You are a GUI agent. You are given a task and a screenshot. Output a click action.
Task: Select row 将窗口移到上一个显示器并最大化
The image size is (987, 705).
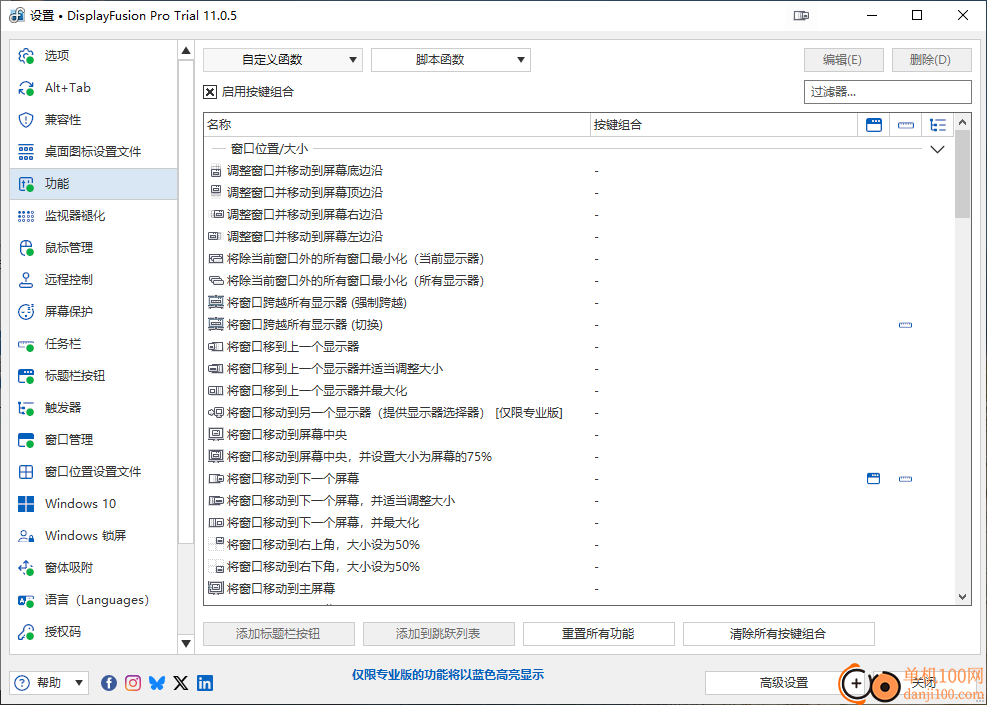(x=579, y=391)
